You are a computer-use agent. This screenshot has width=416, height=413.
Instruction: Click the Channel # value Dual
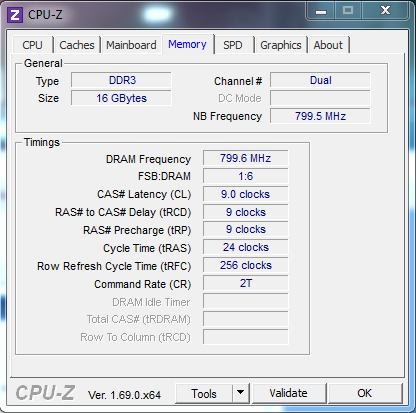click(320, 80)
